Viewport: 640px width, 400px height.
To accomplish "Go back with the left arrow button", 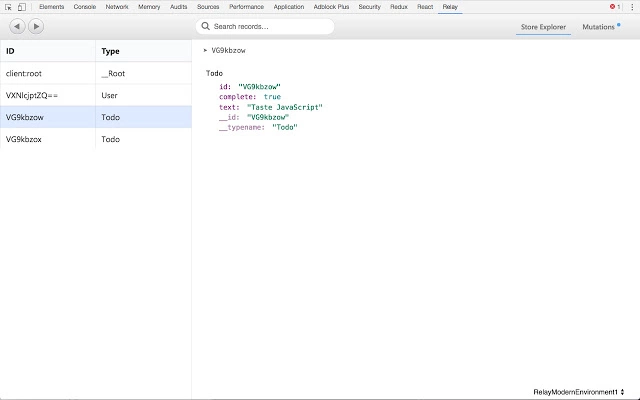I will (17, 27).
